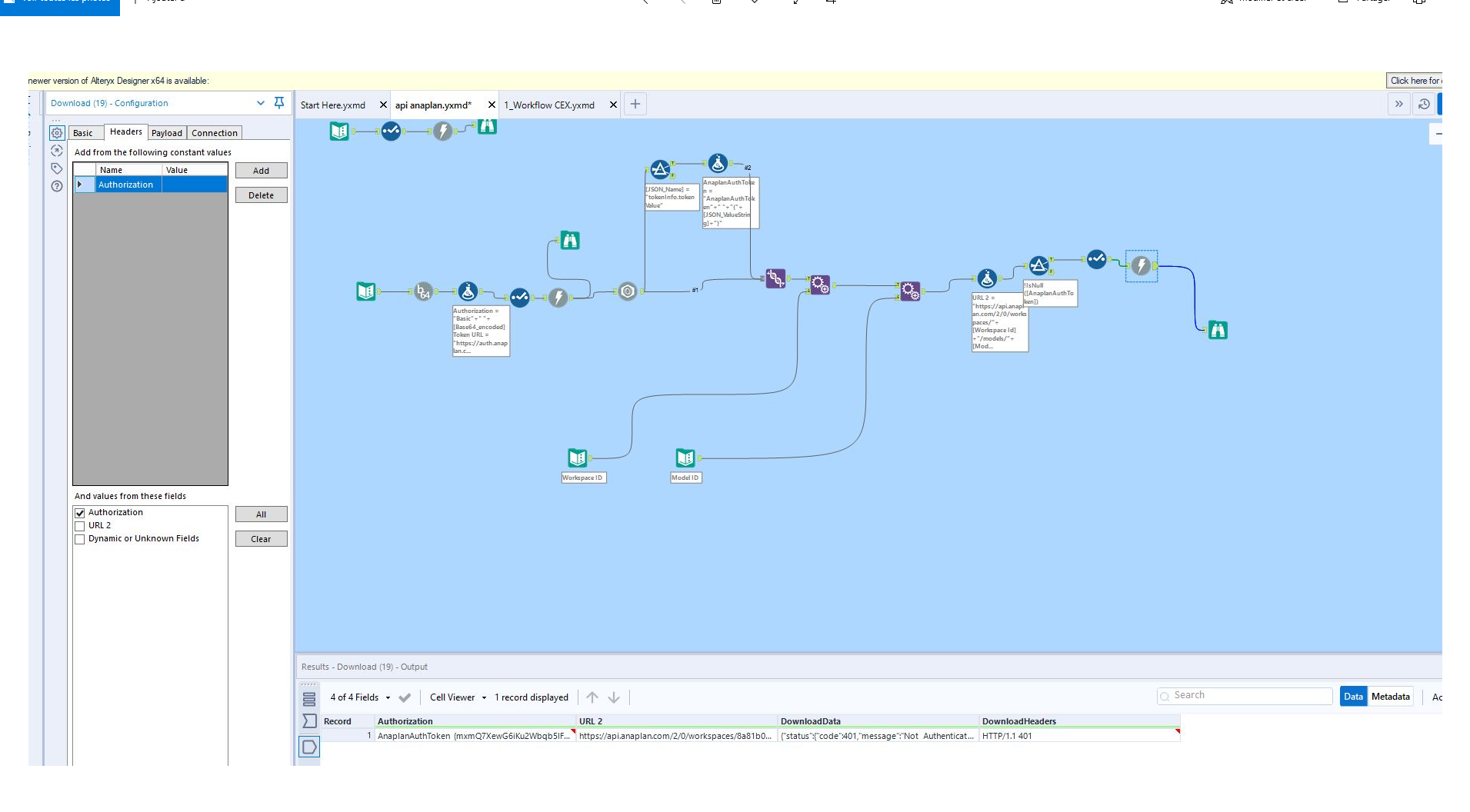Open the Configuration gear tab in the side strip

(x=57, y=133)
